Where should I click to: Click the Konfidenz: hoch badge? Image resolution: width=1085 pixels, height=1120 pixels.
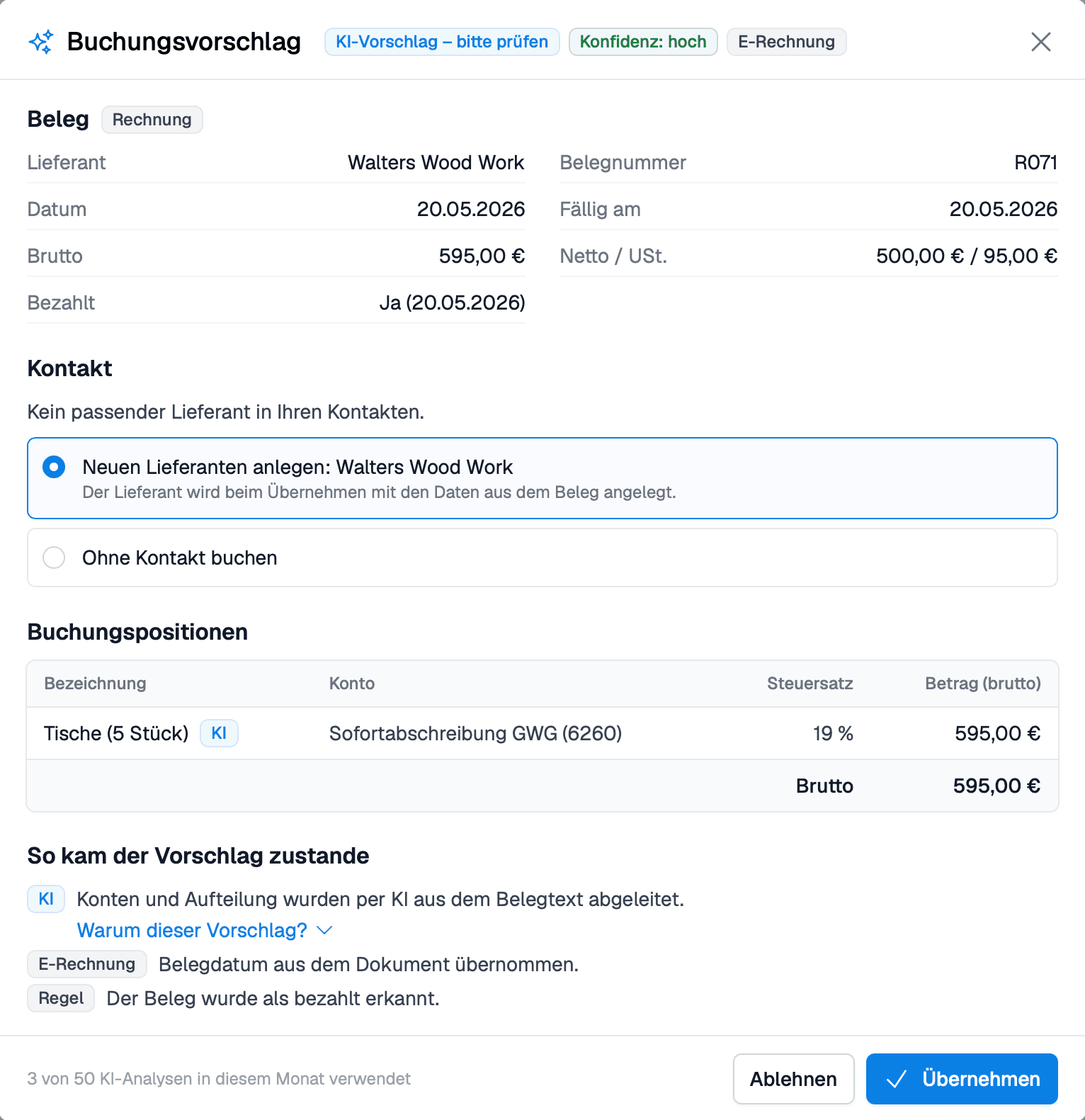click(643, 42)
